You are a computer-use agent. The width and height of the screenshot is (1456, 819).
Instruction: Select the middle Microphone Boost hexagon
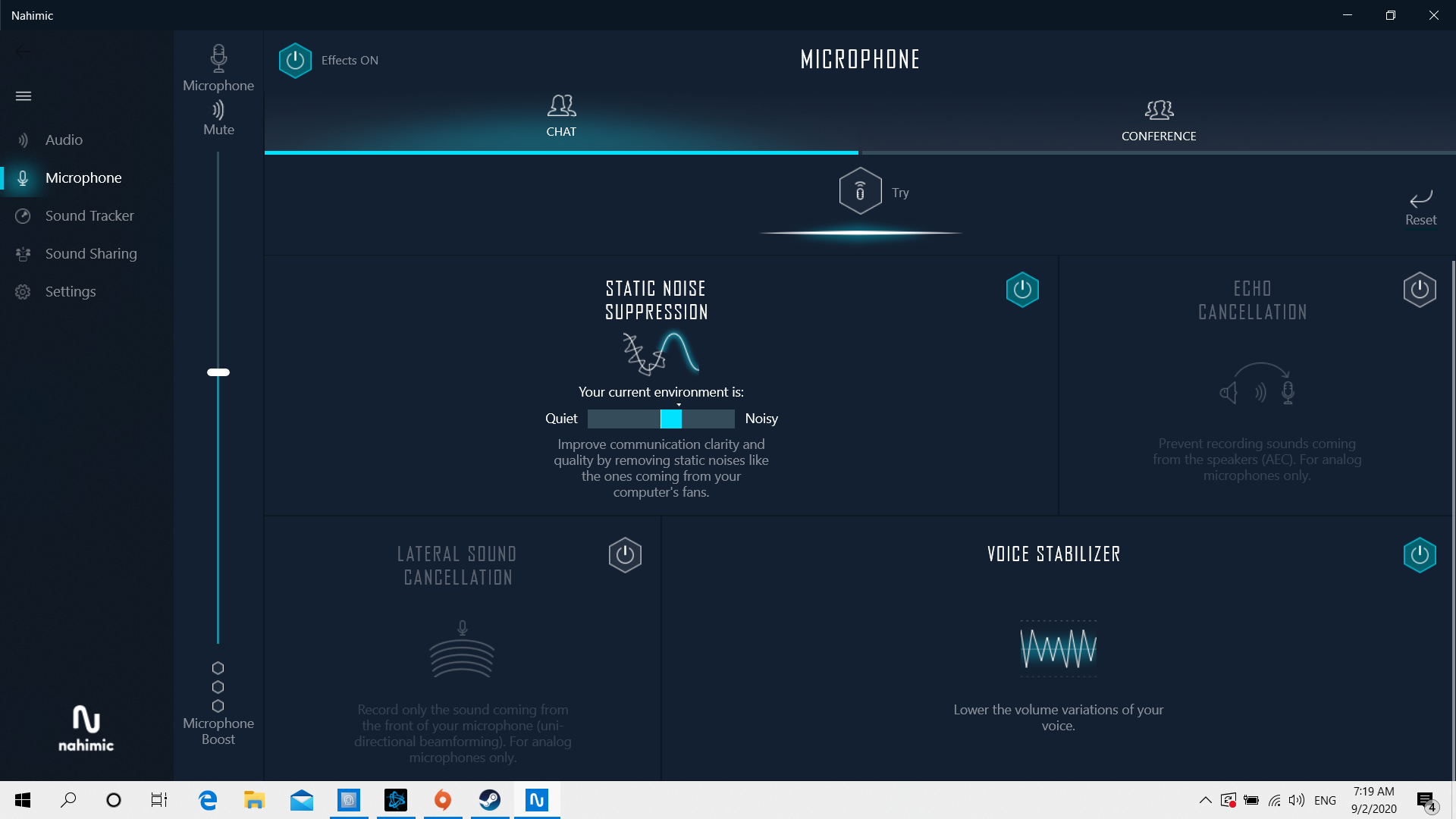point(218,687)
